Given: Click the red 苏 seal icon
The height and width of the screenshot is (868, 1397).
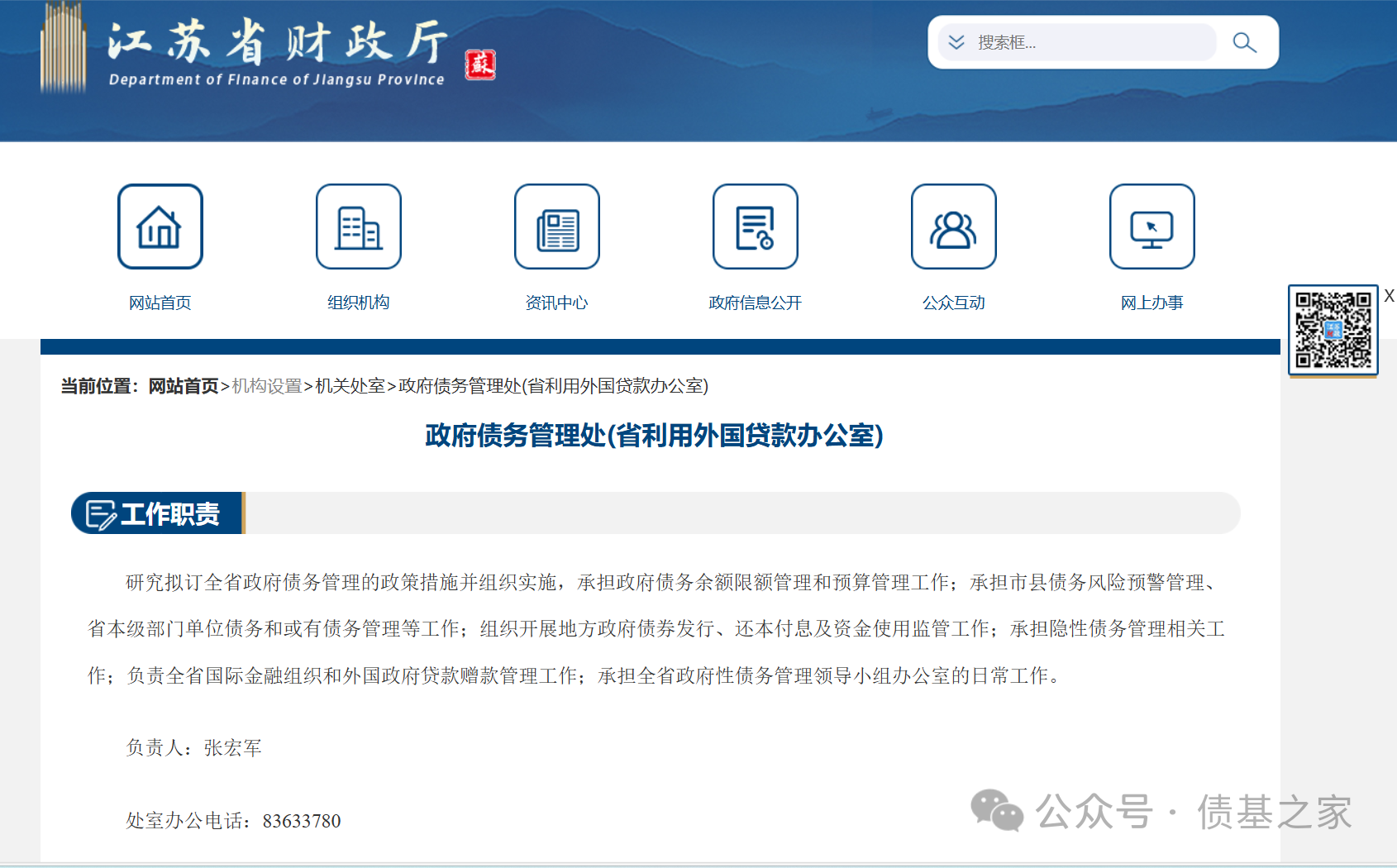Looking at the screenshot, I should click(x=480, y=64).
